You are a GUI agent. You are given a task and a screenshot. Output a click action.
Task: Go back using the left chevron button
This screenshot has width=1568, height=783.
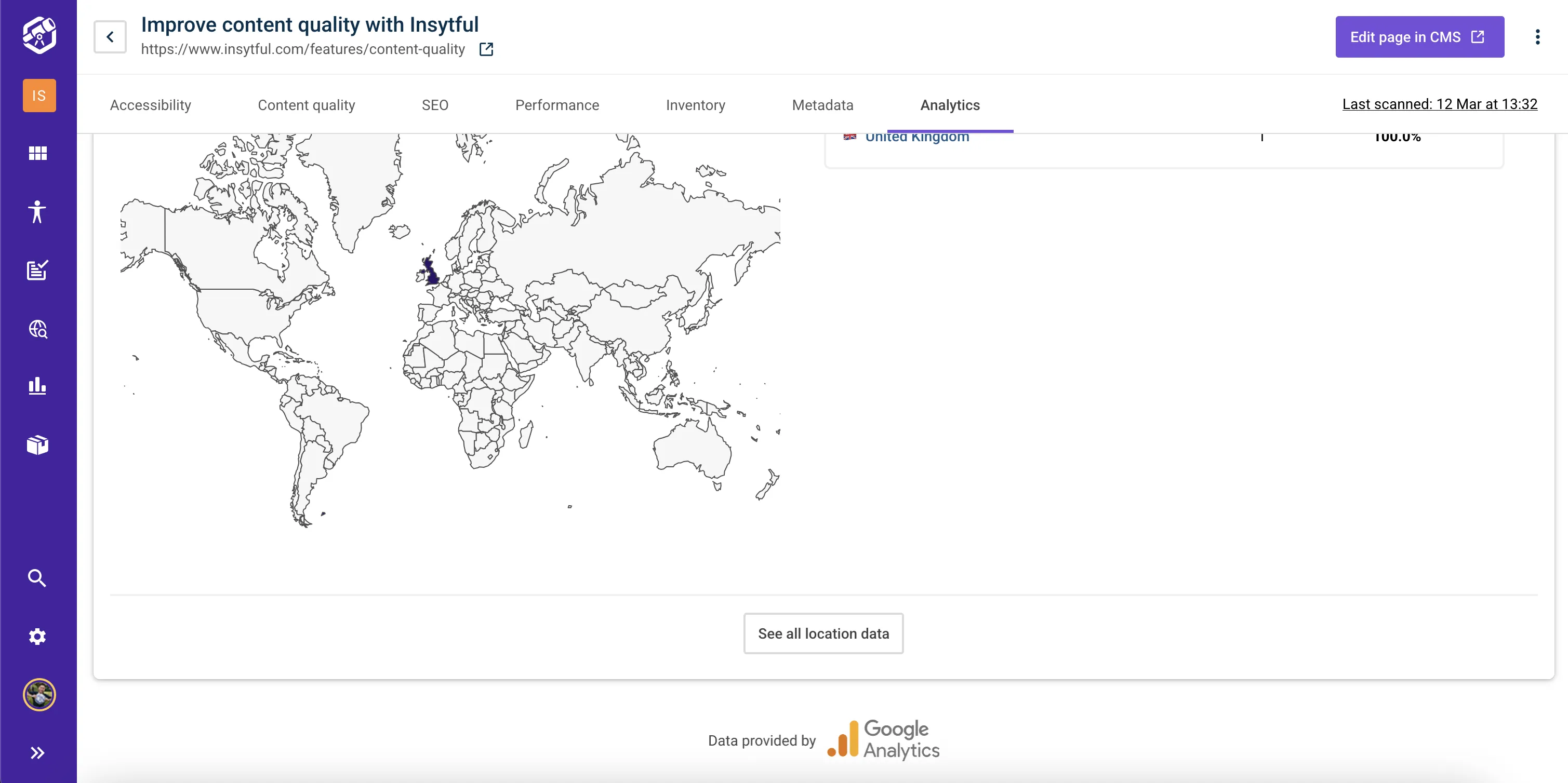coord(110,37)
